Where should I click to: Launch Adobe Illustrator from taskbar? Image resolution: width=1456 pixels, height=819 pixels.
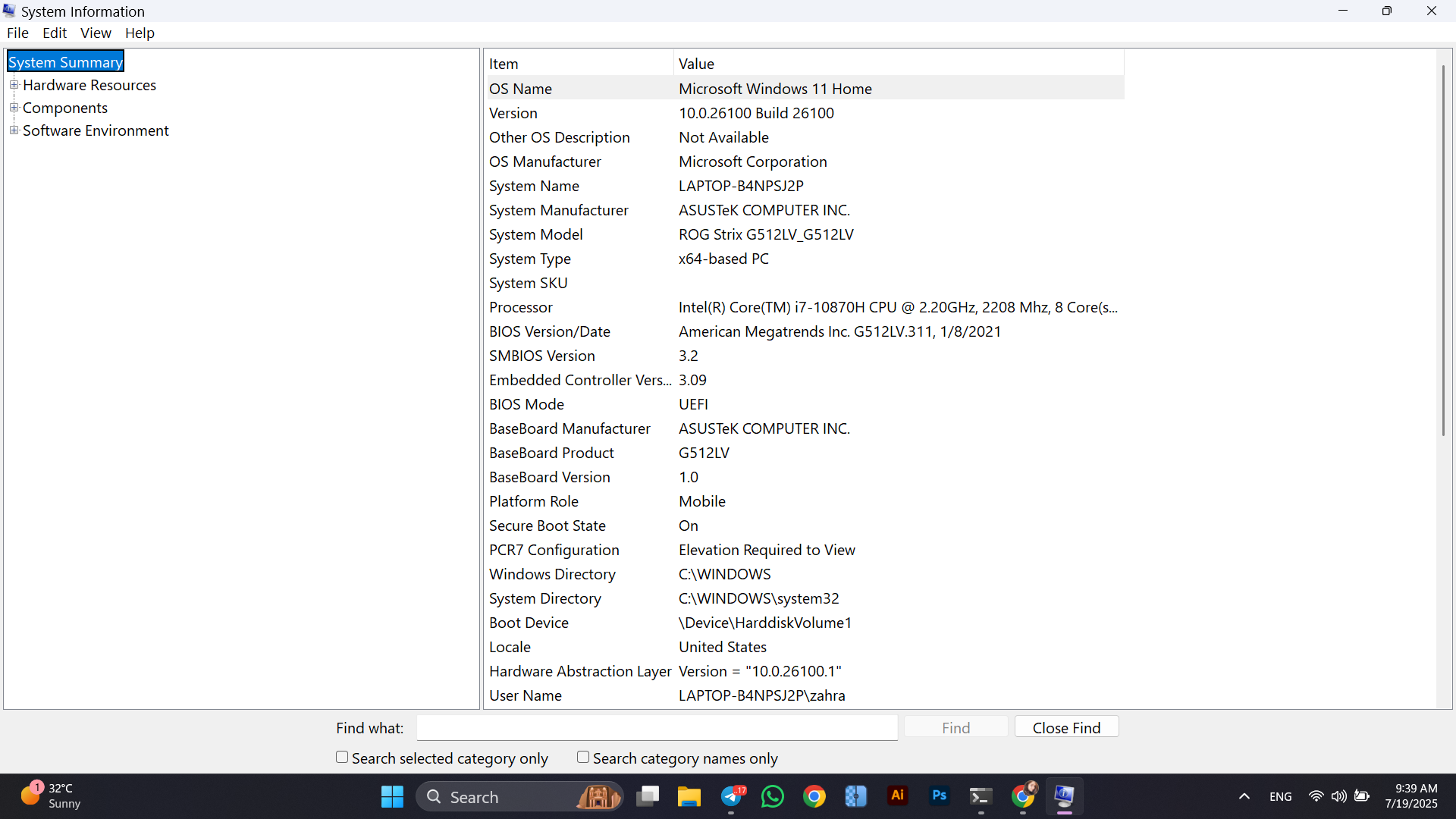coord(897,795)
